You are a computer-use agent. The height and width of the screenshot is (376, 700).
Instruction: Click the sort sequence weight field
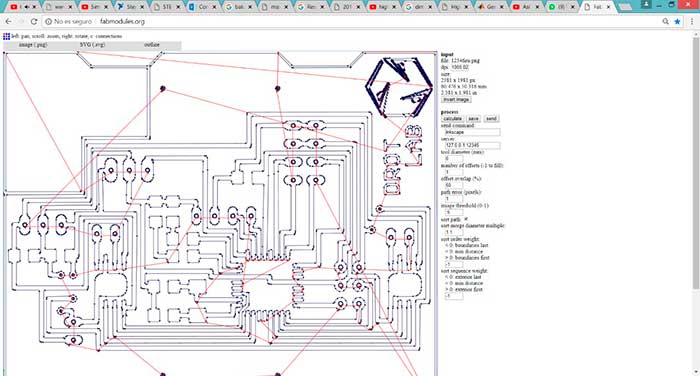453,296
